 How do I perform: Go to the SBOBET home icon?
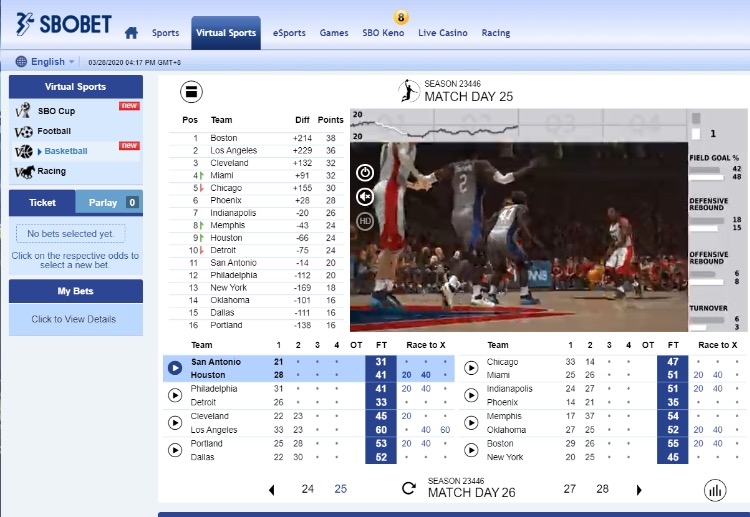pos(131,33)
